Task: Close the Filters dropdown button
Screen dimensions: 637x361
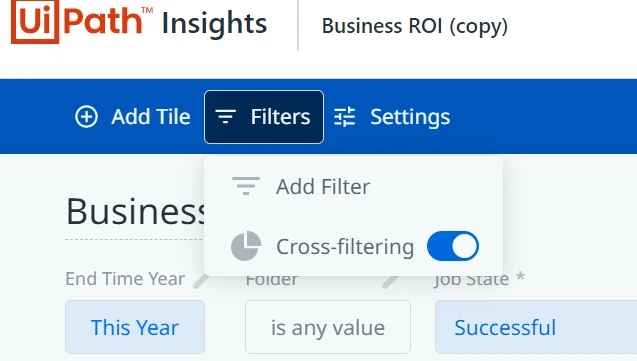Action: (264, 117)
